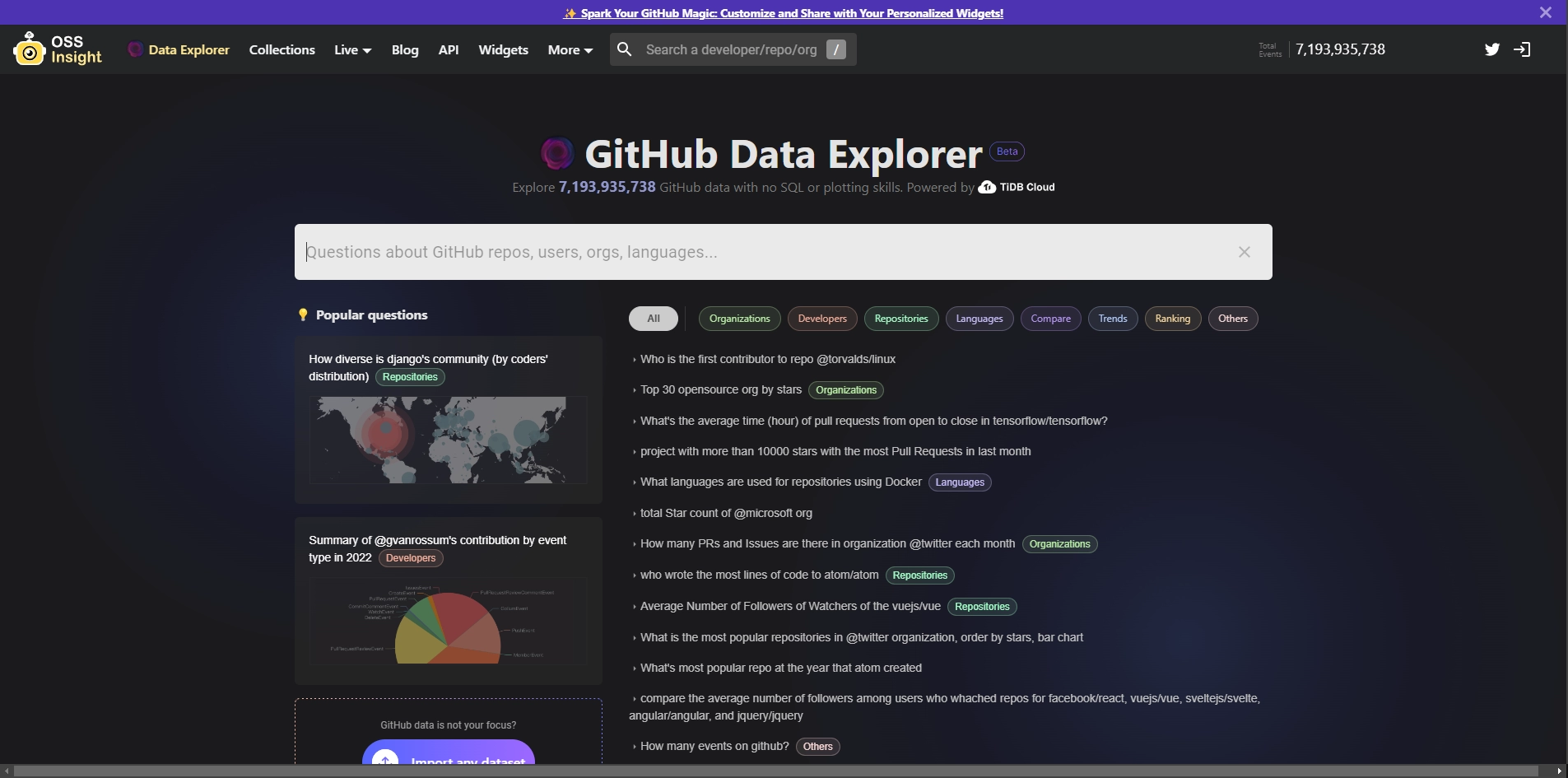
Task: Go to the Widgets nav item
Action: [x=503, y=50]
